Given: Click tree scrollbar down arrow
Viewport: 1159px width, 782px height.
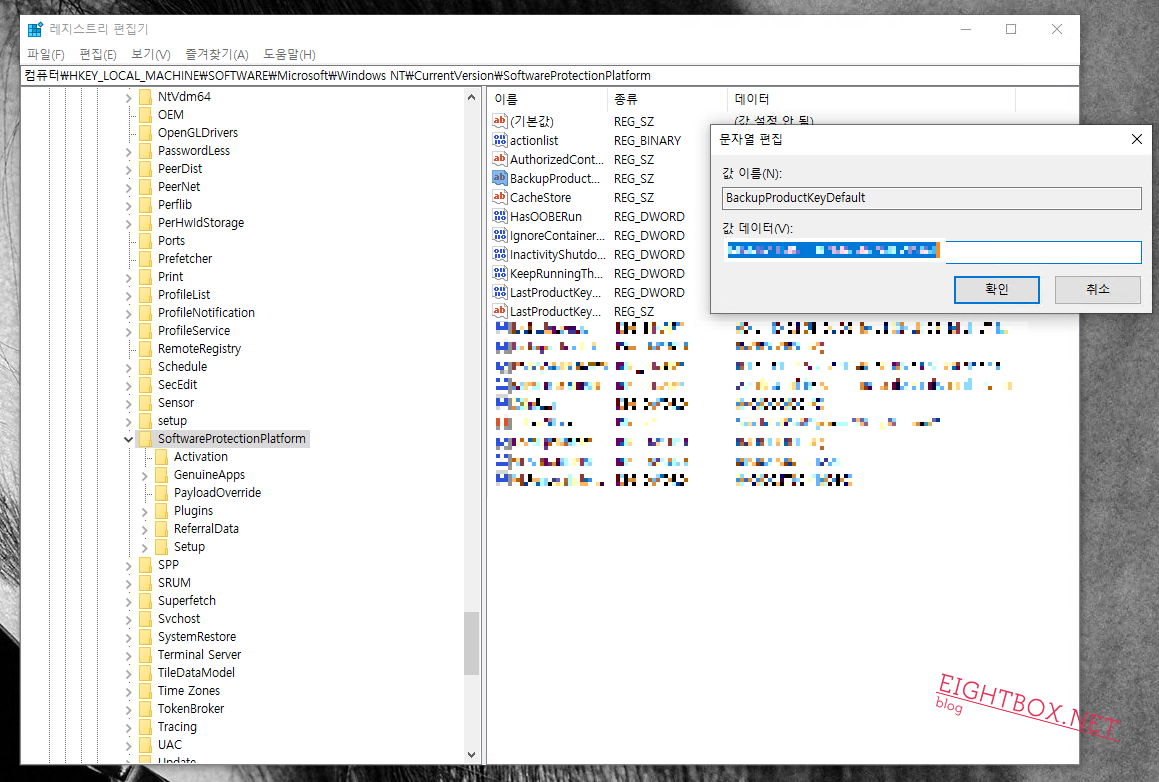Looking at the screenshot, I should (472, 755).
